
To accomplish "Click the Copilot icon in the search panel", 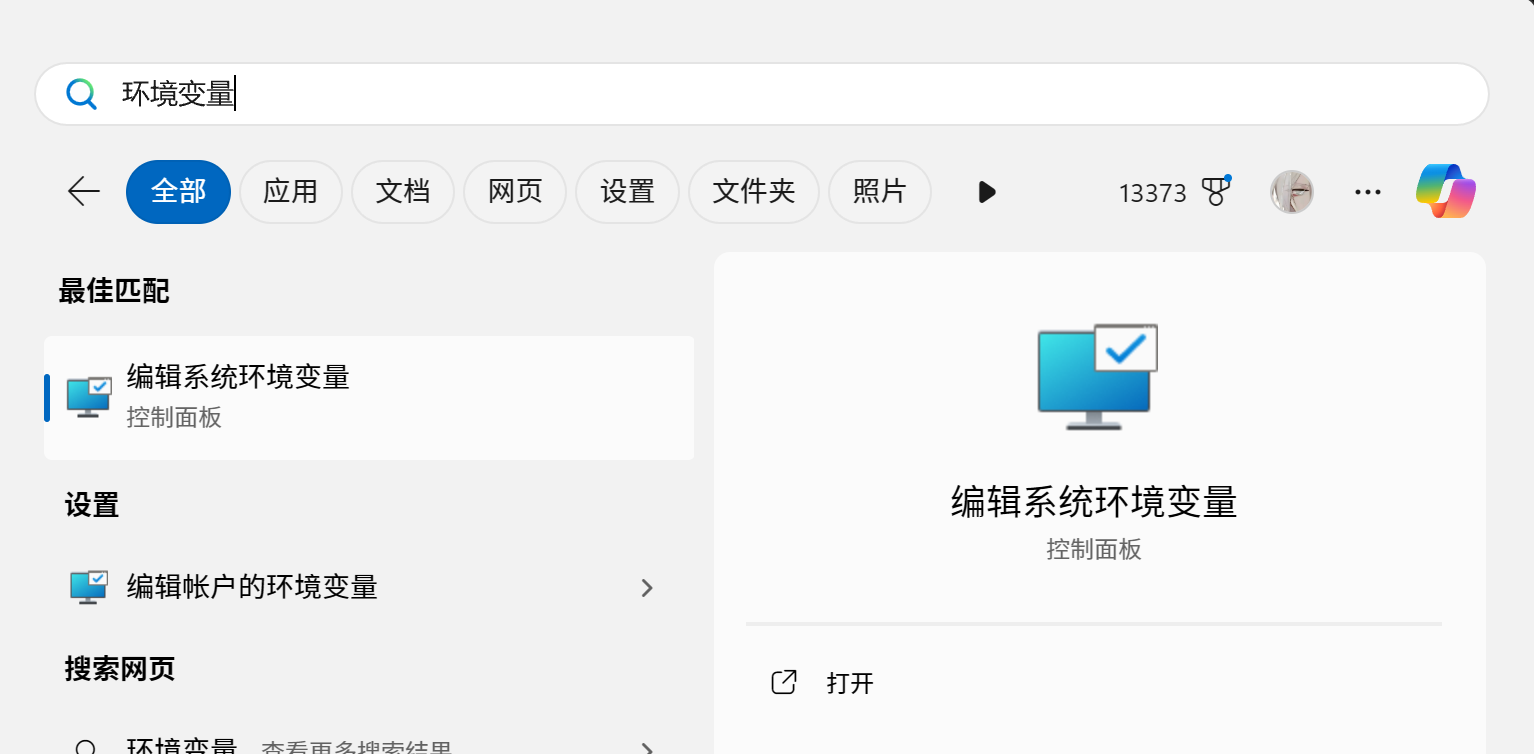I will tap(1446, 191).
